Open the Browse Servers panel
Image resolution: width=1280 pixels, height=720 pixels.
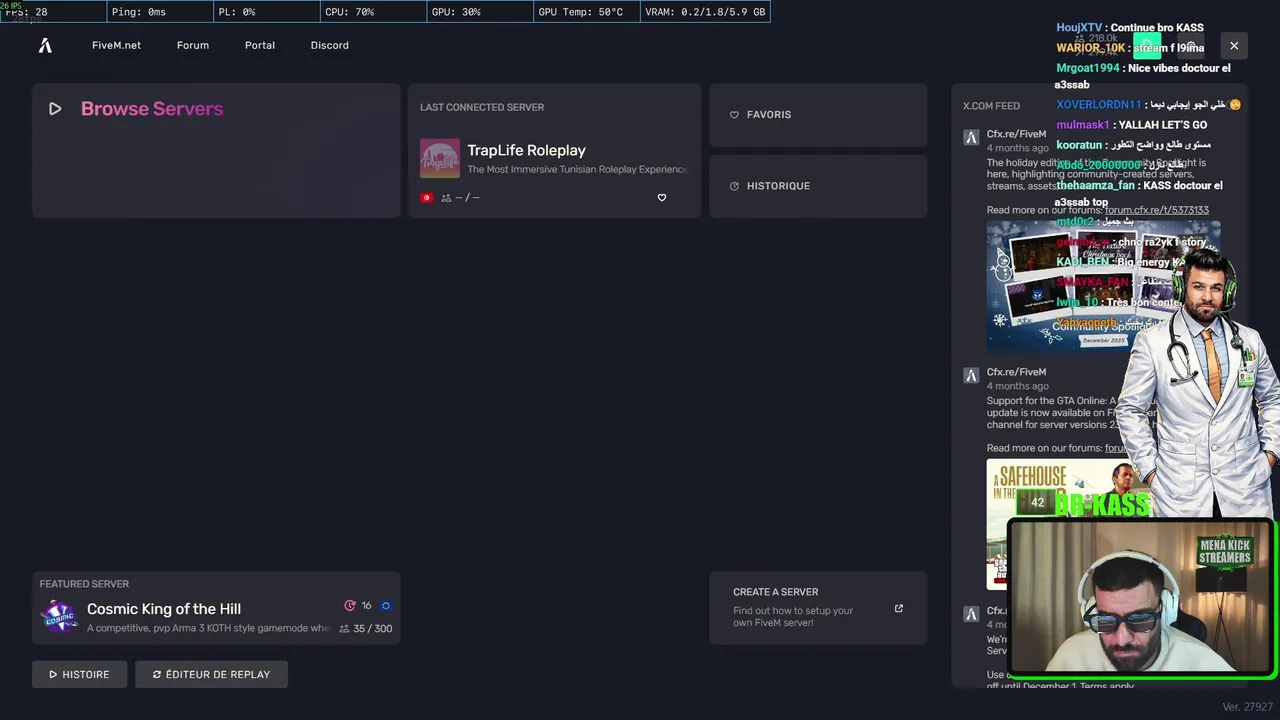[216, 151]
